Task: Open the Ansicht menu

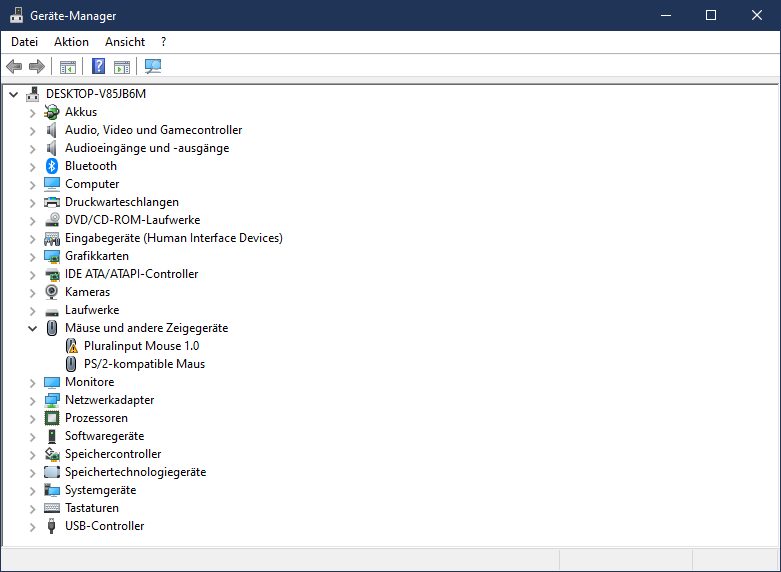Action: click(x=125, y=42)
